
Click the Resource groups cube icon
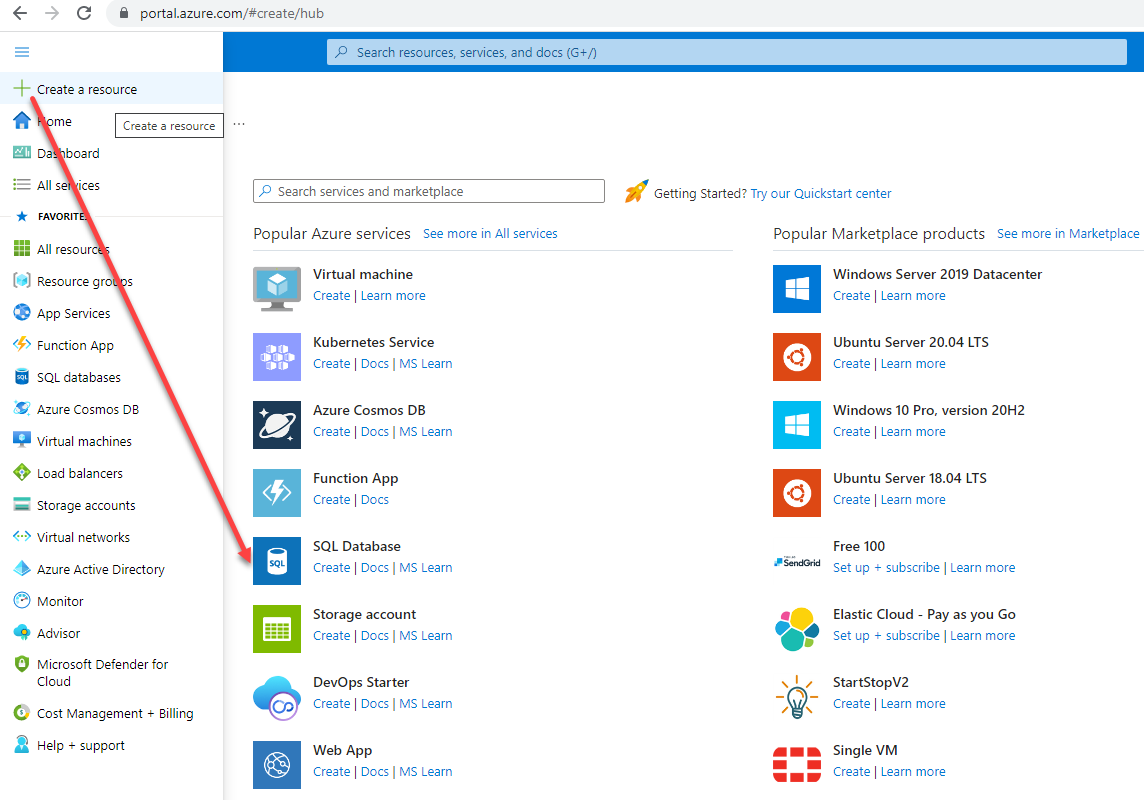point(22,281)
